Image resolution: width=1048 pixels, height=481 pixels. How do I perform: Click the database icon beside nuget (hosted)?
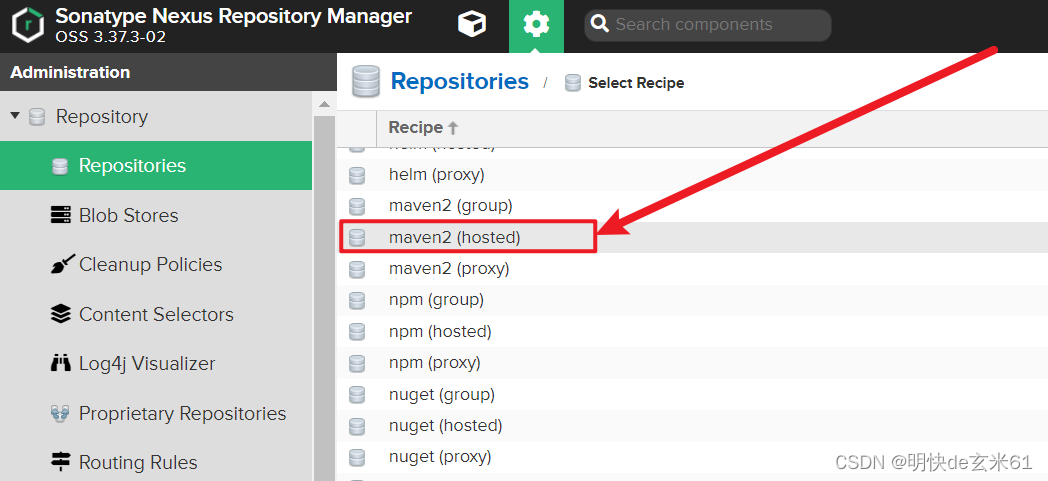click(358, 426)
